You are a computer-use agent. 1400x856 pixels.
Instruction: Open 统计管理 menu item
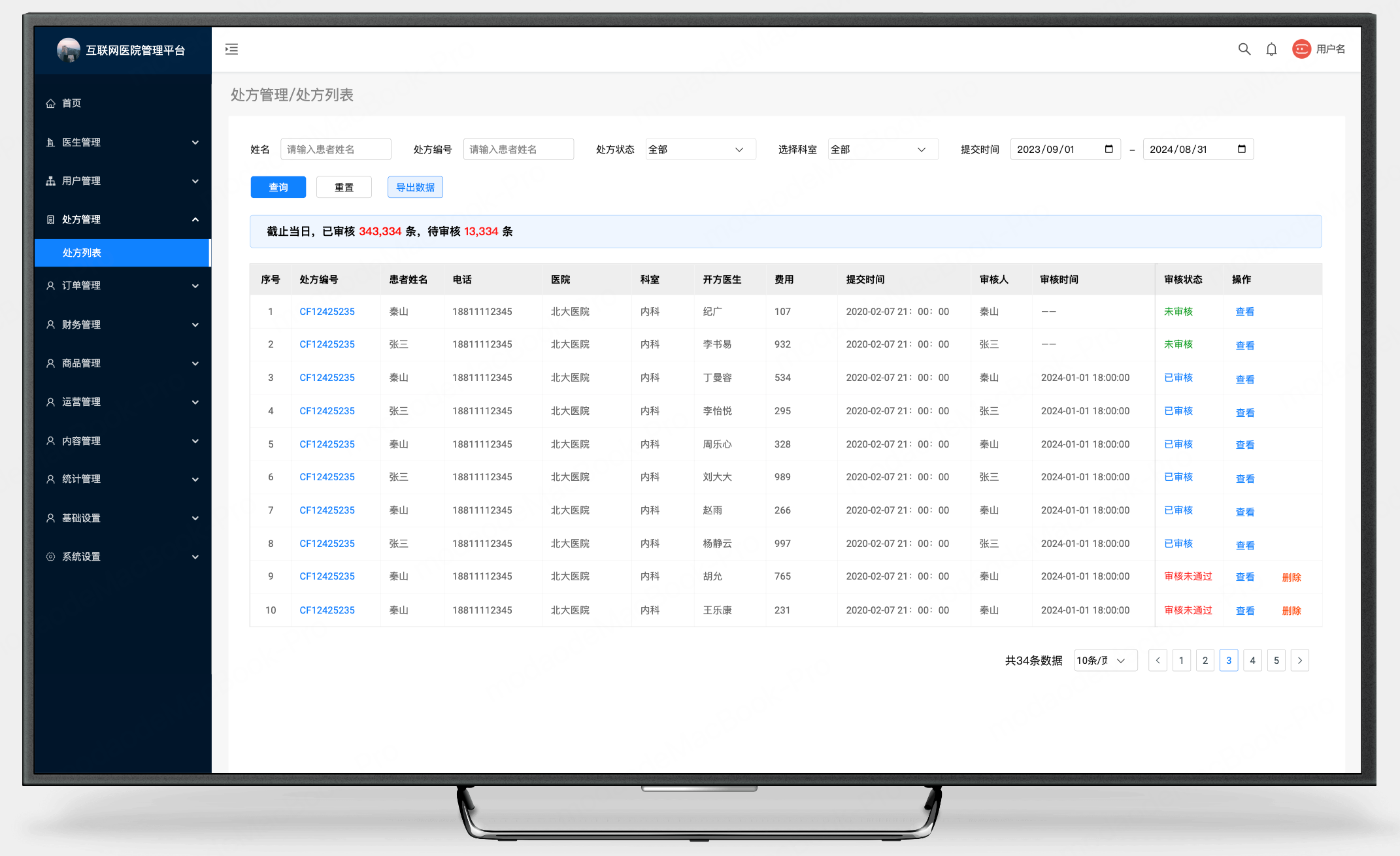pyautogui.click(x=122, y=479)
